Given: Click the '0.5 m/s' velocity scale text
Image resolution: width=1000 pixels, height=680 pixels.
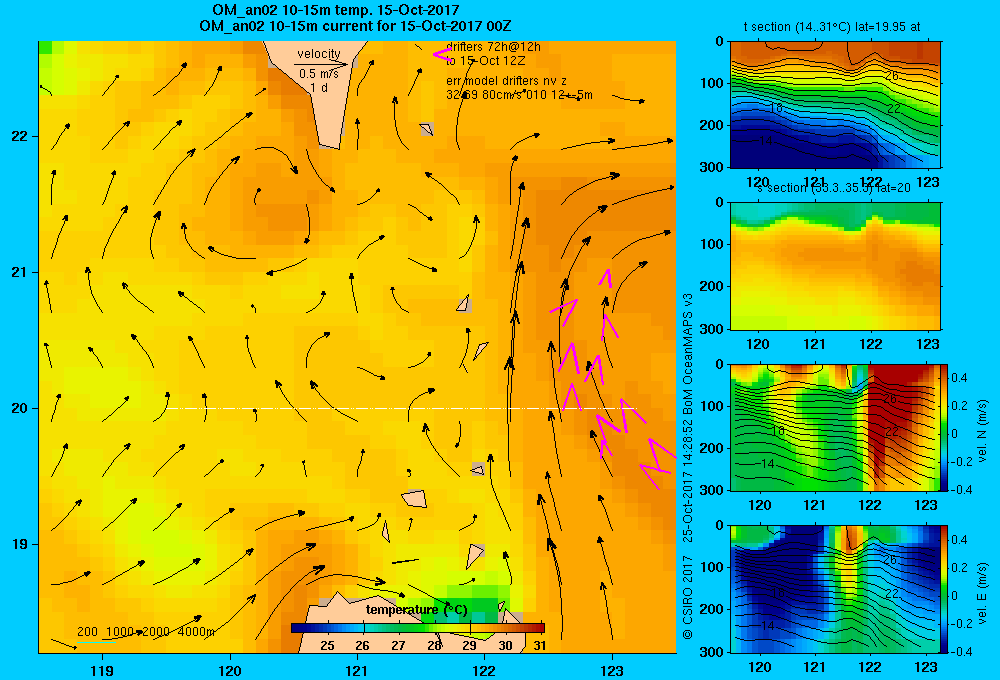Looking at the screenshot, I should (319, 74).
